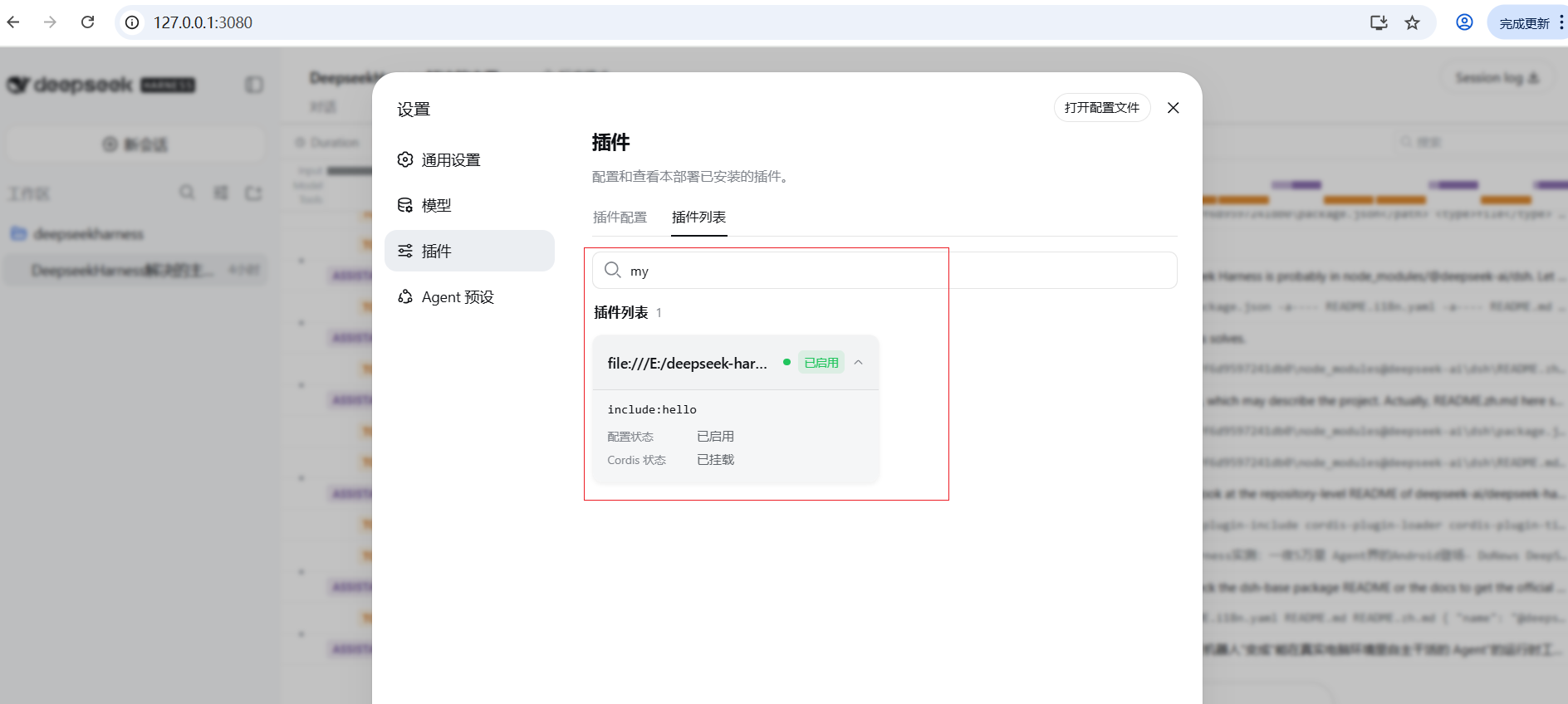Click the 插件 sliders icon
Image resolution: width=1568 pixels, height=704 pixels.
coord(405,251)
